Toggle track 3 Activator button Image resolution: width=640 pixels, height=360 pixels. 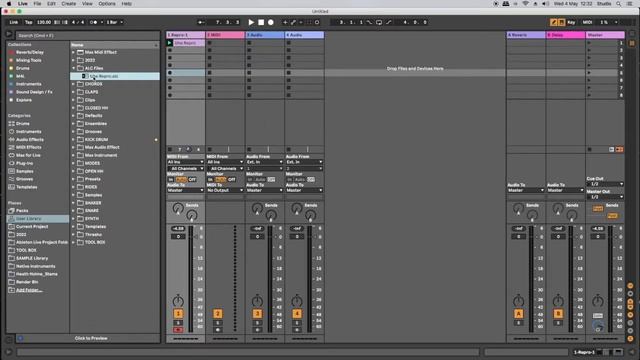257,313
